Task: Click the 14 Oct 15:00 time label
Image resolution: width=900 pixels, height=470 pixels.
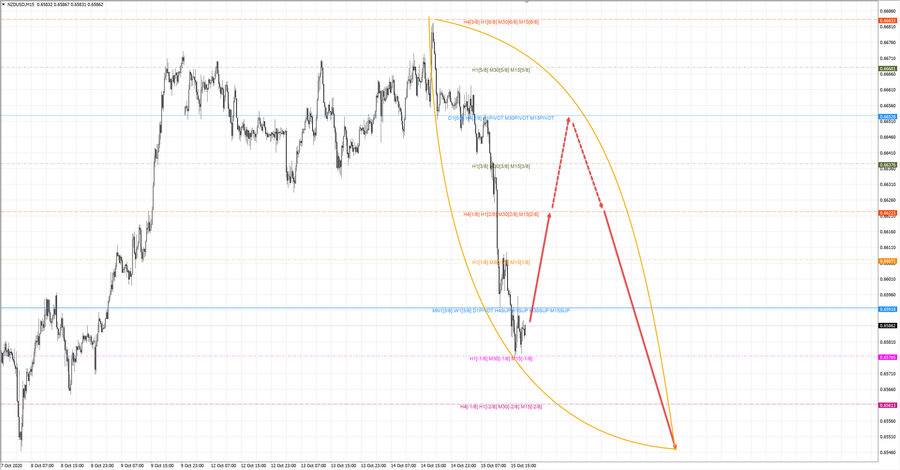Action: click(433, 465)
